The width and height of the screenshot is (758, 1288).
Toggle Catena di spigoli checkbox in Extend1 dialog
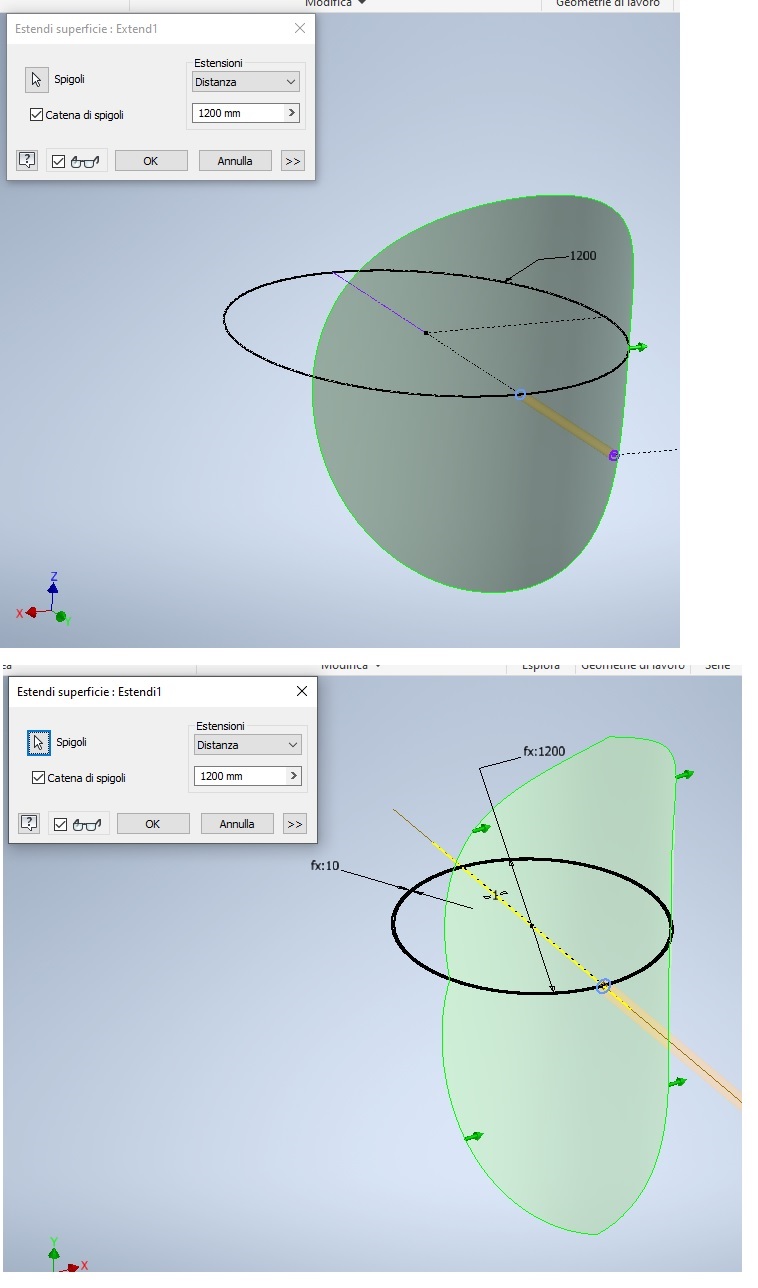36,115
